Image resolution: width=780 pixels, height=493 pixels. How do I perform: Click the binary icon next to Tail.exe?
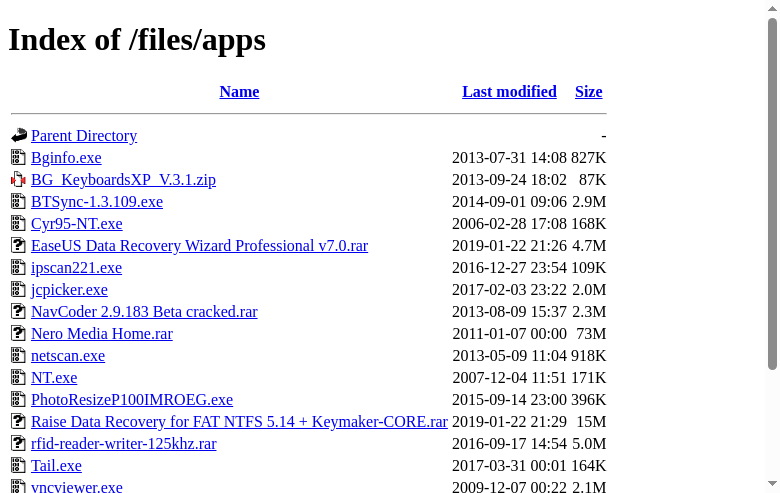pyautogui.click(x=18, y=465)
